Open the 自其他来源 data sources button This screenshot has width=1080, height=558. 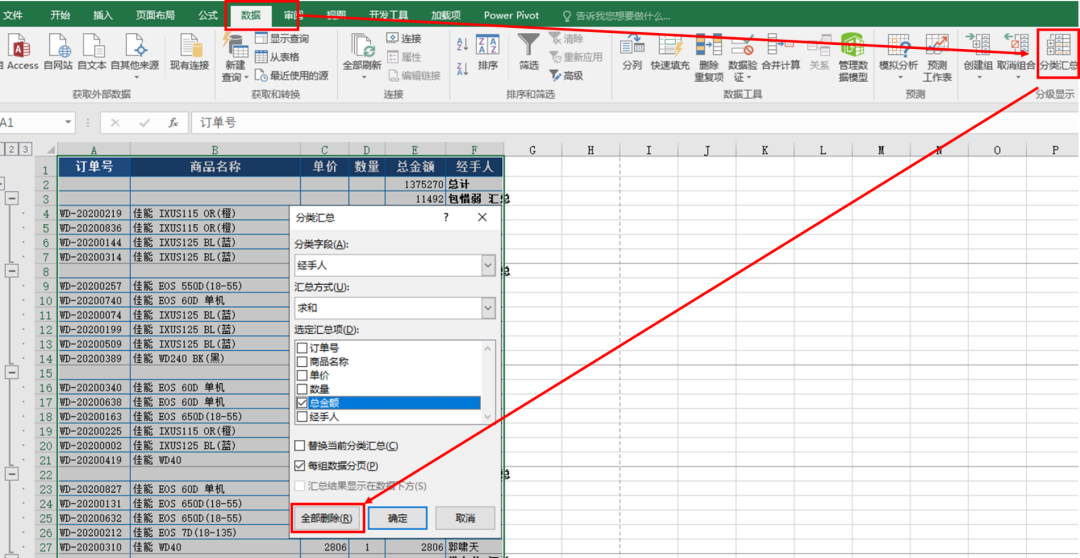click(135, 57)
